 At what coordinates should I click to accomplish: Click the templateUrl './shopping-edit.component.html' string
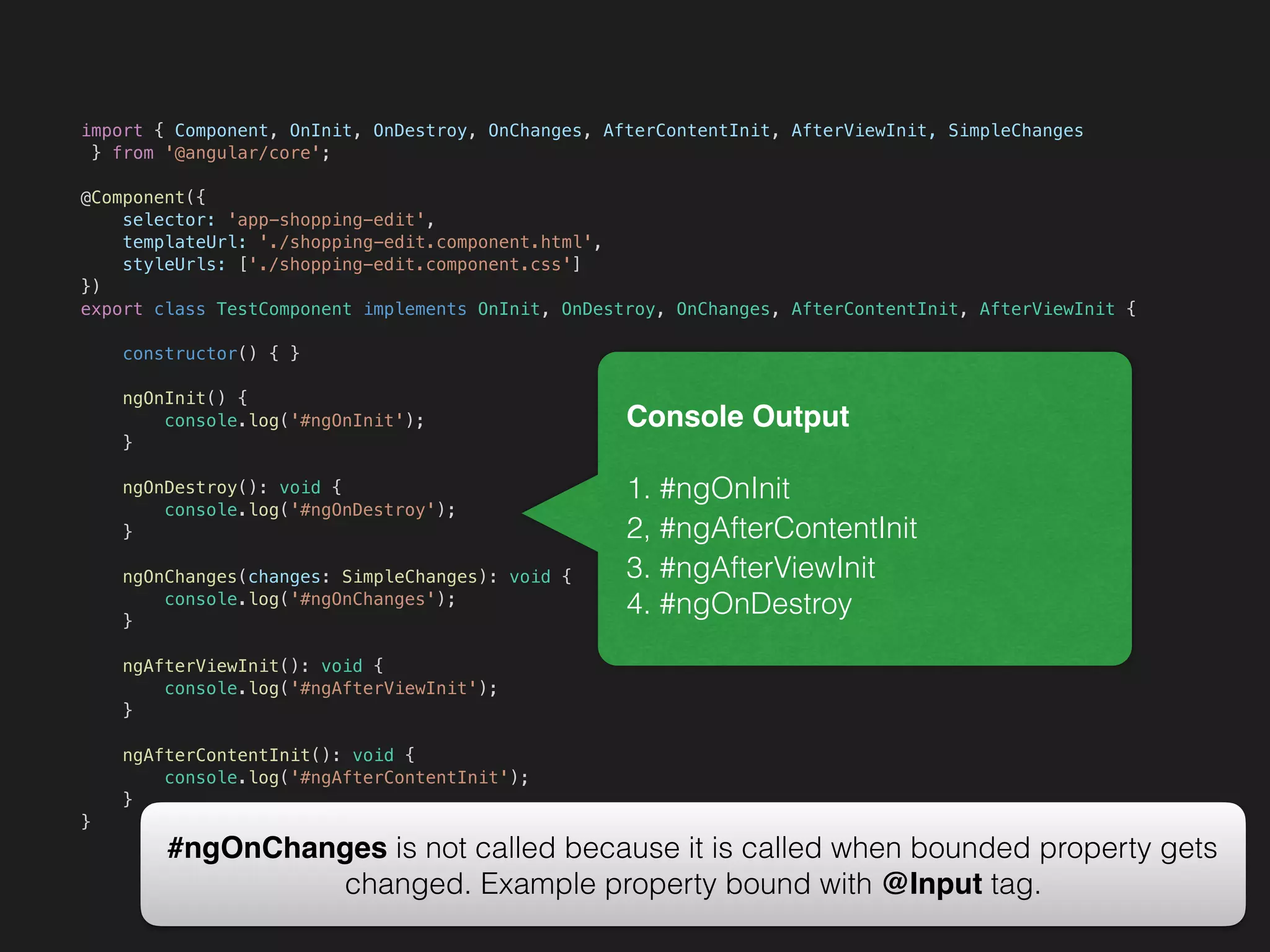[425, 242]
